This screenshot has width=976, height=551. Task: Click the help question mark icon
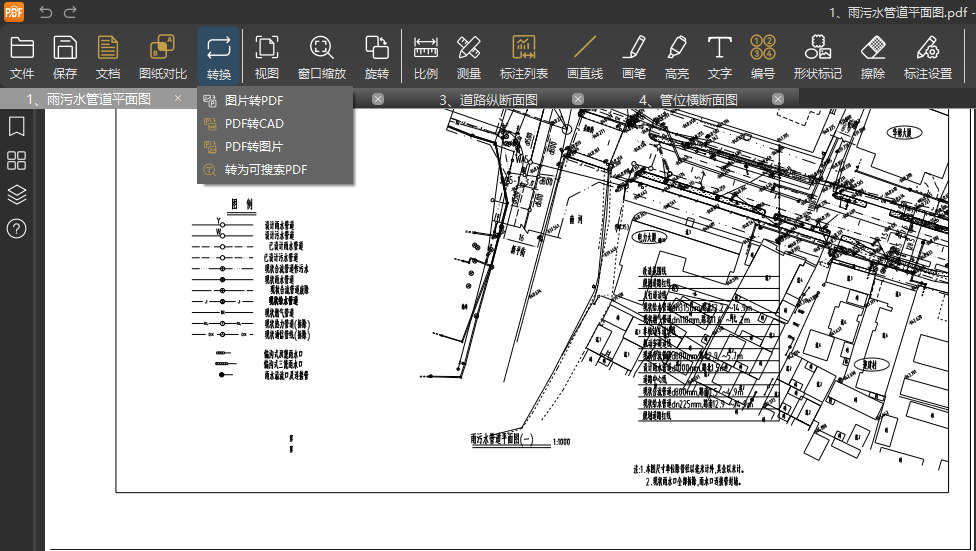17,228
